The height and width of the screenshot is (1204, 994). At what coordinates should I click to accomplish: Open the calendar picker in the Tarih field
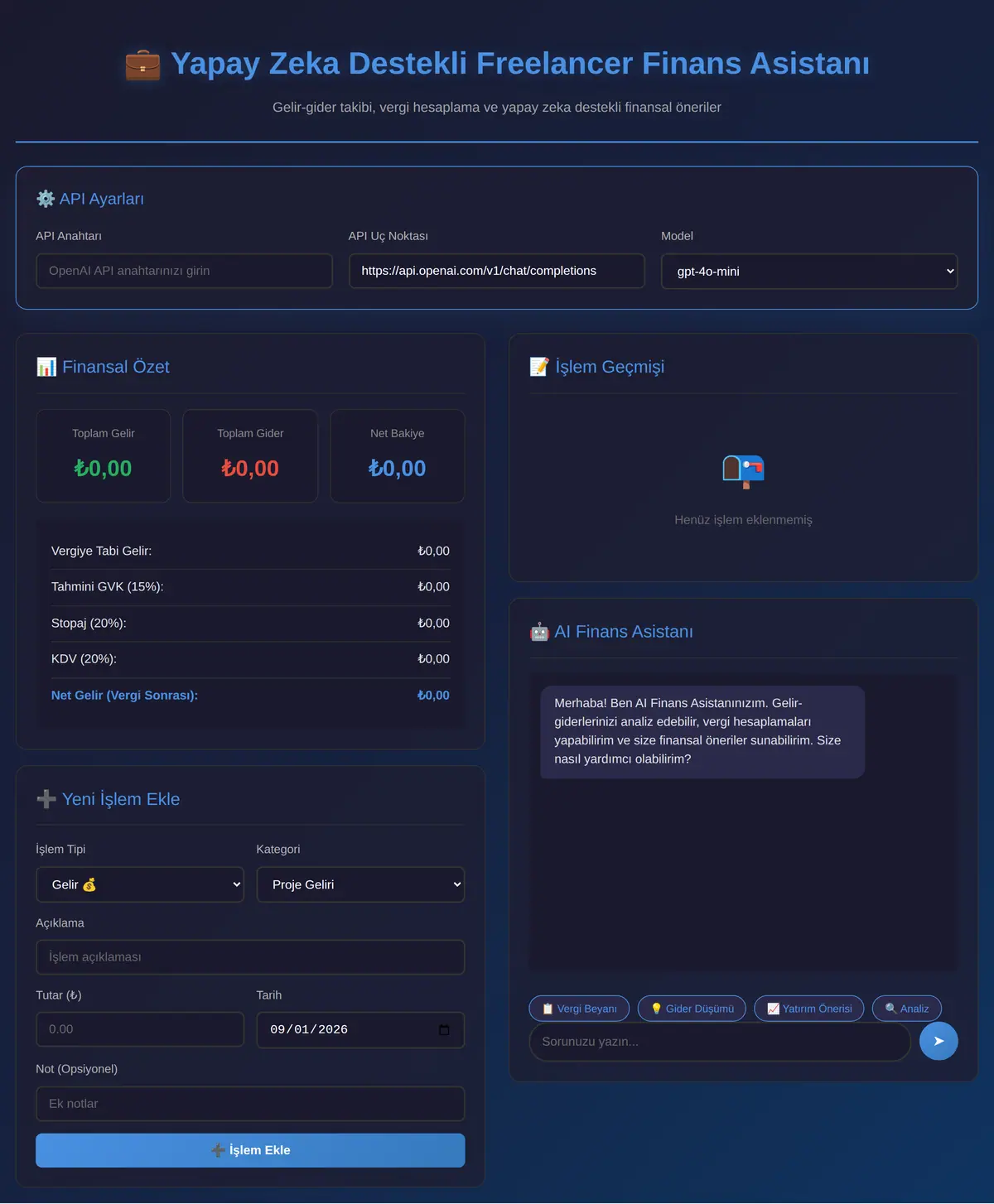(x=444, y=1030)
